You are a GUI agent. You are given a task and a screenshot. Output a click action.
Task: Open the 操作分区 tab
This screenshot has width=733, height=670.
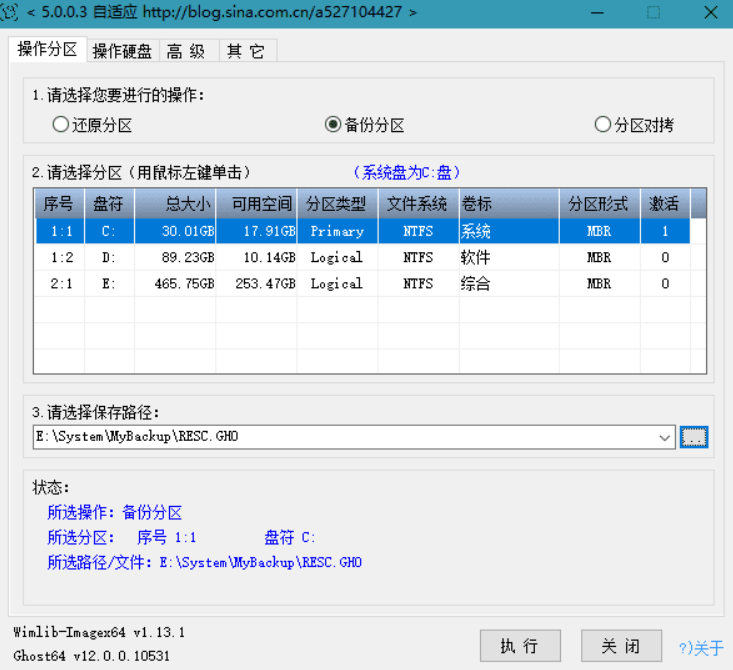coord(47,50)
